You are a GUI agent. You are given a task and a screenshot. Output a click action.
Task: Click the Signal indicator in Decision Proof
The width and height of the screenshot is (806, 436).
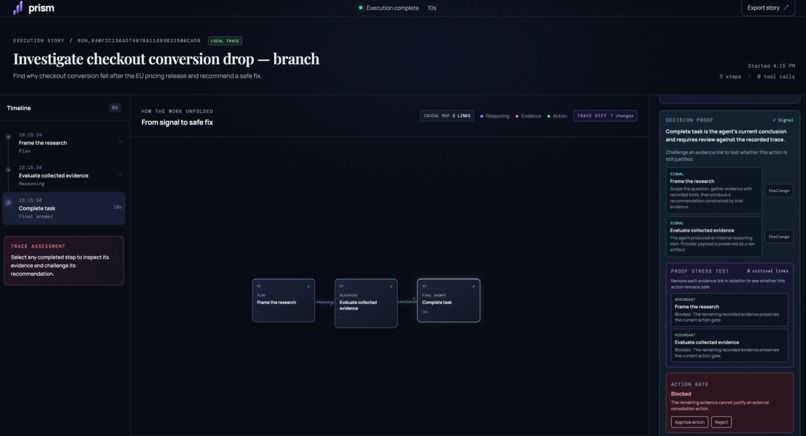coord(783,120)
